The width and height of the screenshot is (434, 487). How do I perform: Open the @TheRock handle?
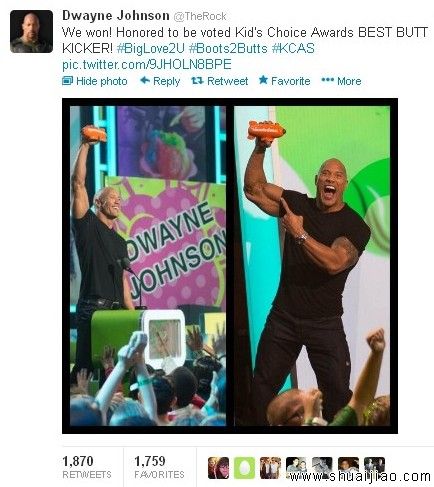click(x=200, y=16)
